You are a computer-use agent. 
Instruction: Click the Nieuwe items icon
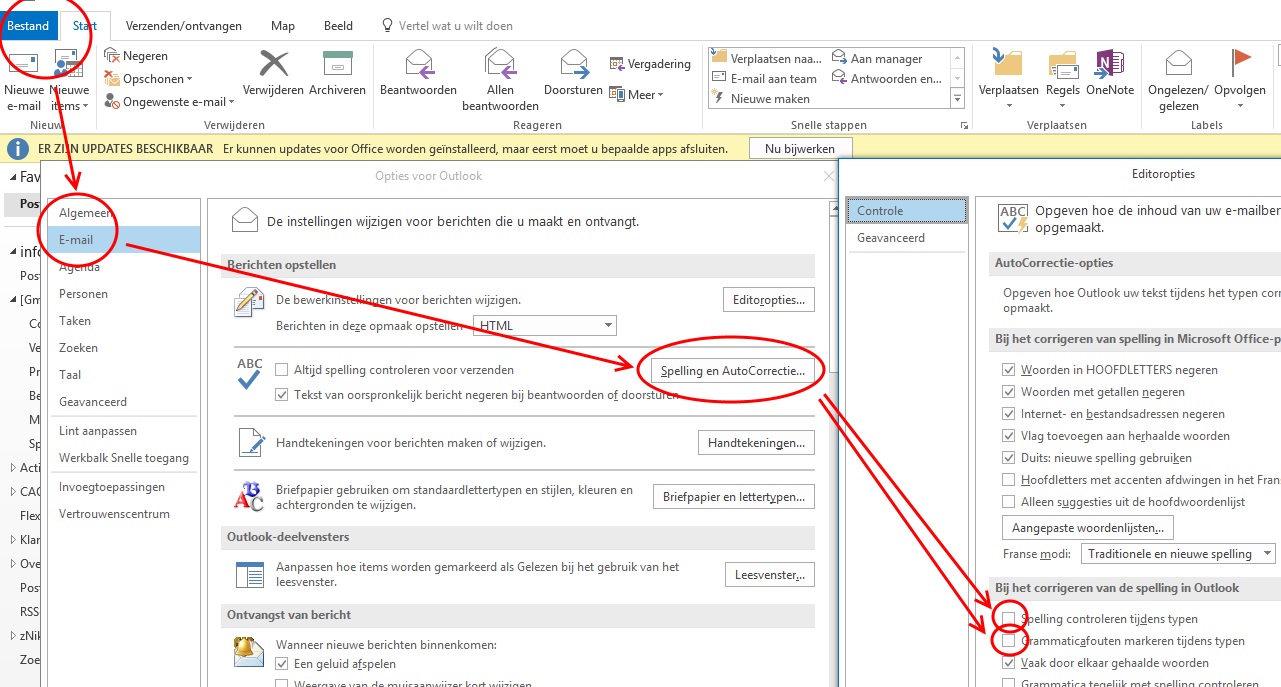click(x=69, y=64)
